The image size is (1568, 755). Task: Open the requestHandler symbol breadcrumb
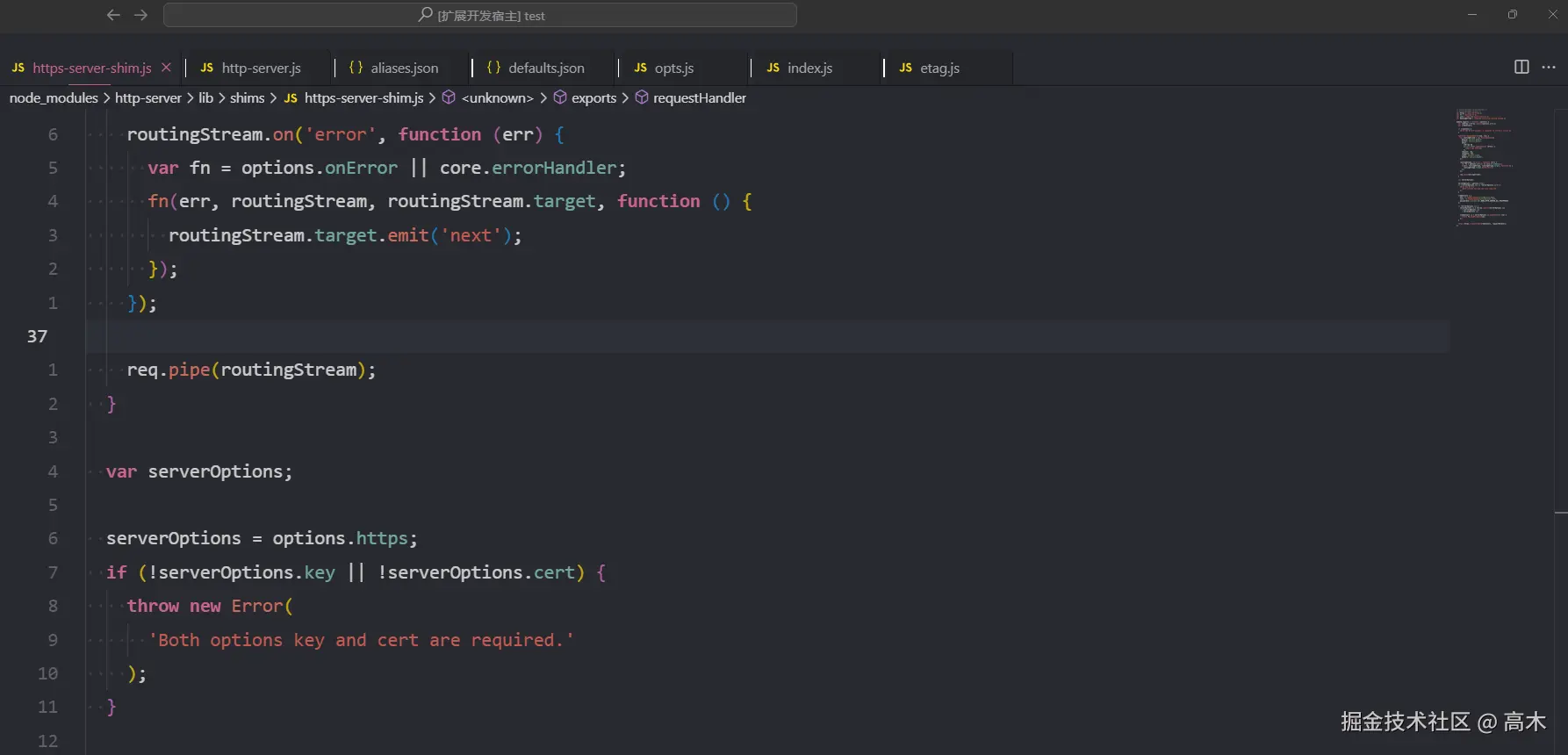pos(700,97)
